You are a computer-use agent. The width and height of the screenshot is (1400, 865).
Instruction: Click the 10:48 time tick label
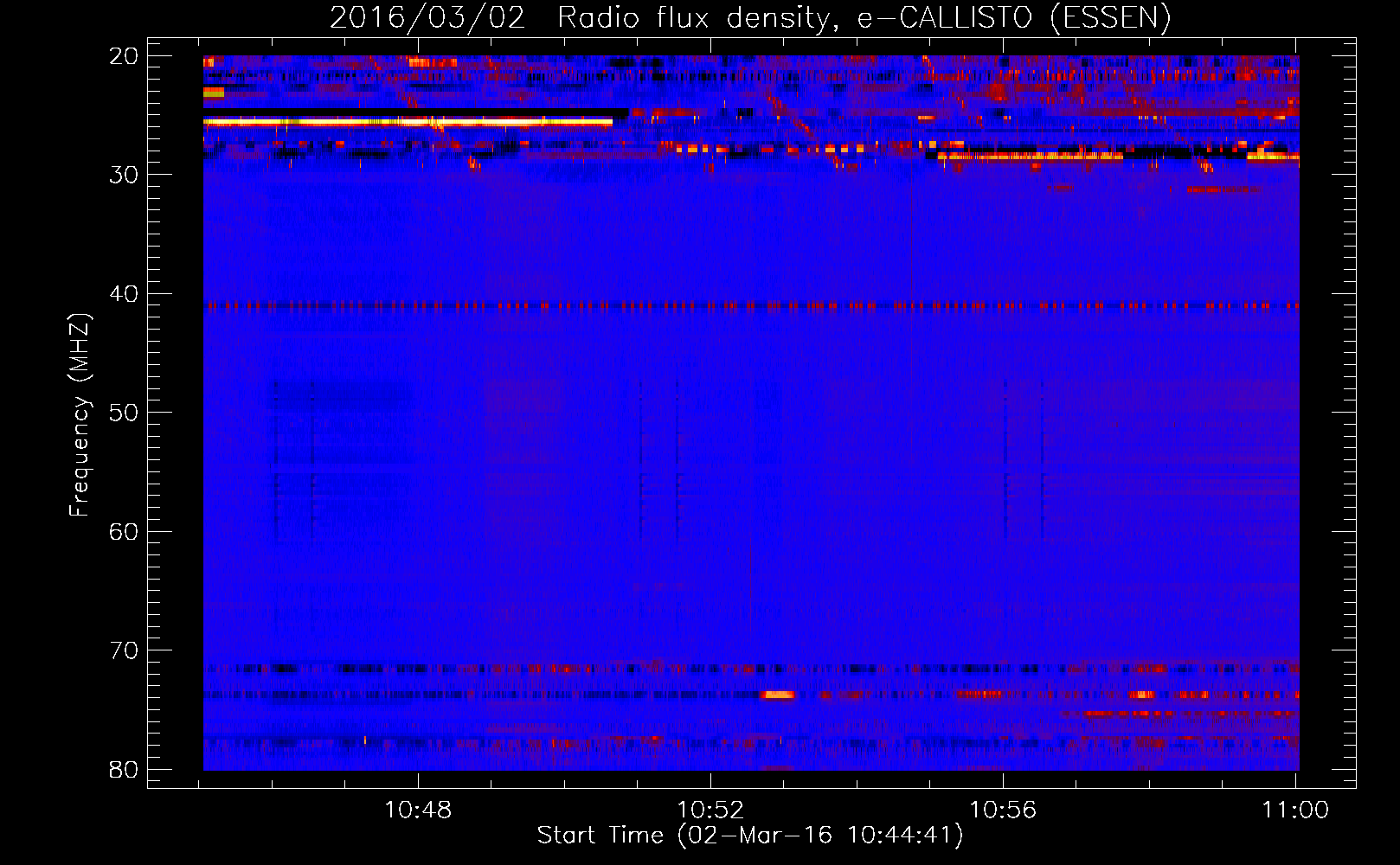pyautogui.click(x=418, y=811)
